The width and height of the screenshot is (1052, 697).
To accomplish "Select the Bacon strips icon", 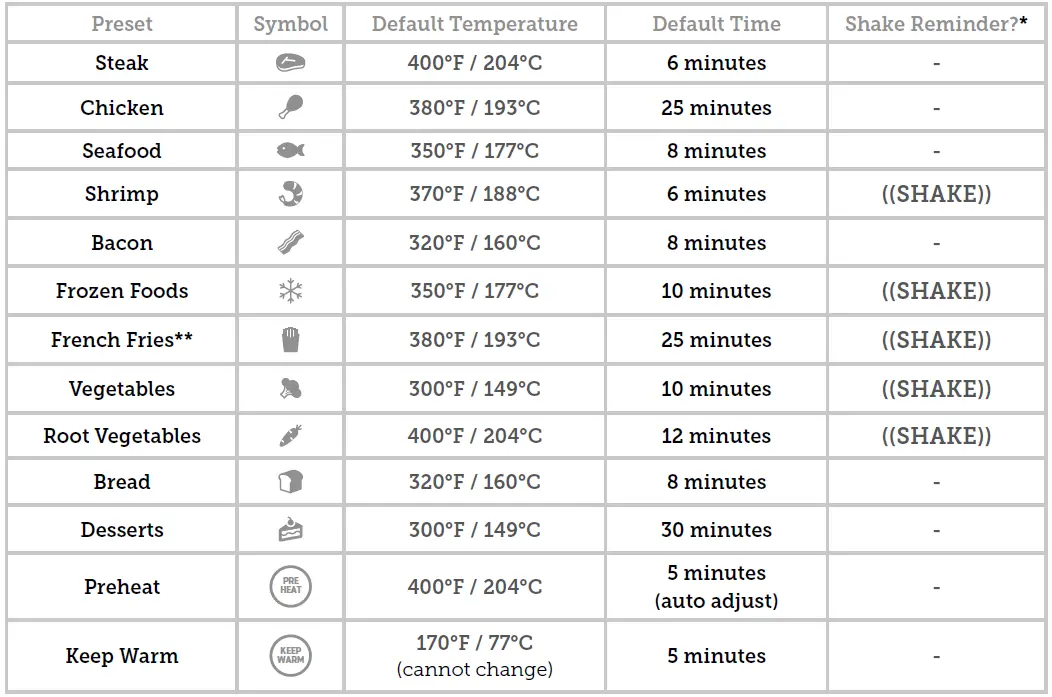I will tap(290, 243).
